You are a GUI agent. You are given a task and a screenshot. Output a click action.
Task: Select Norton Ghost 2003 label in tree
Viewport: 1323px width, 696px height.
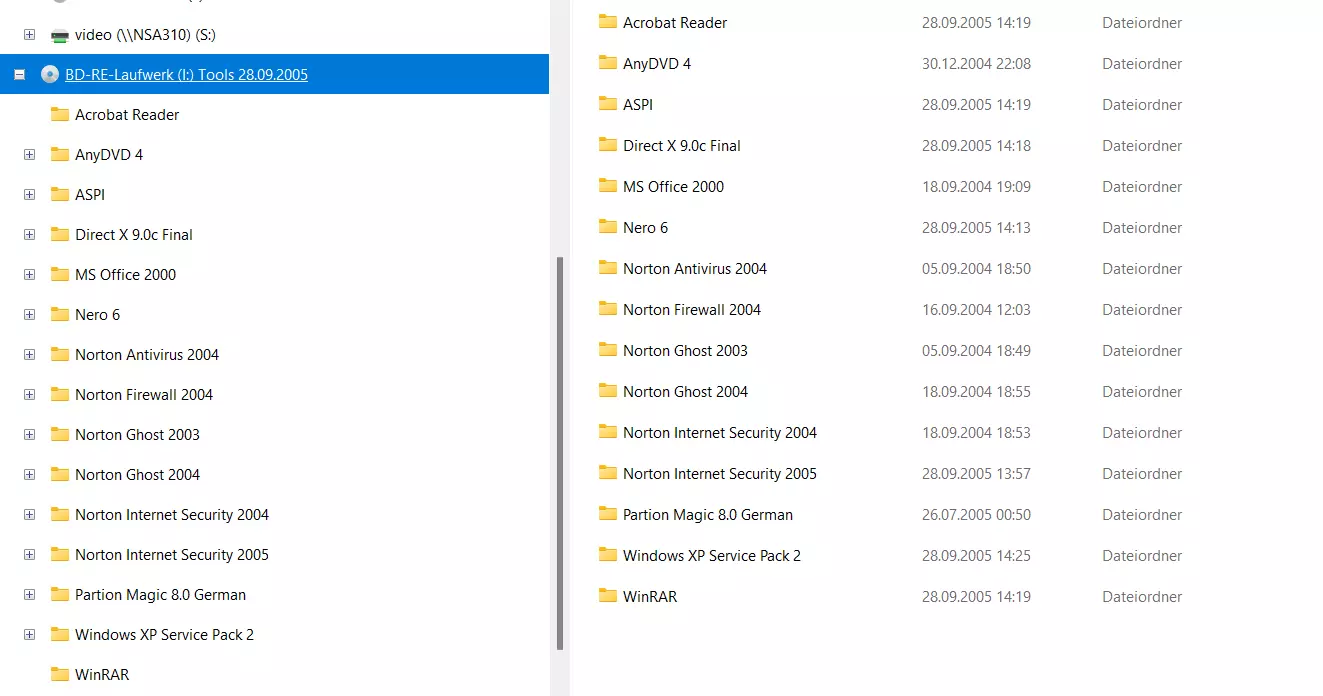(137, 435)
